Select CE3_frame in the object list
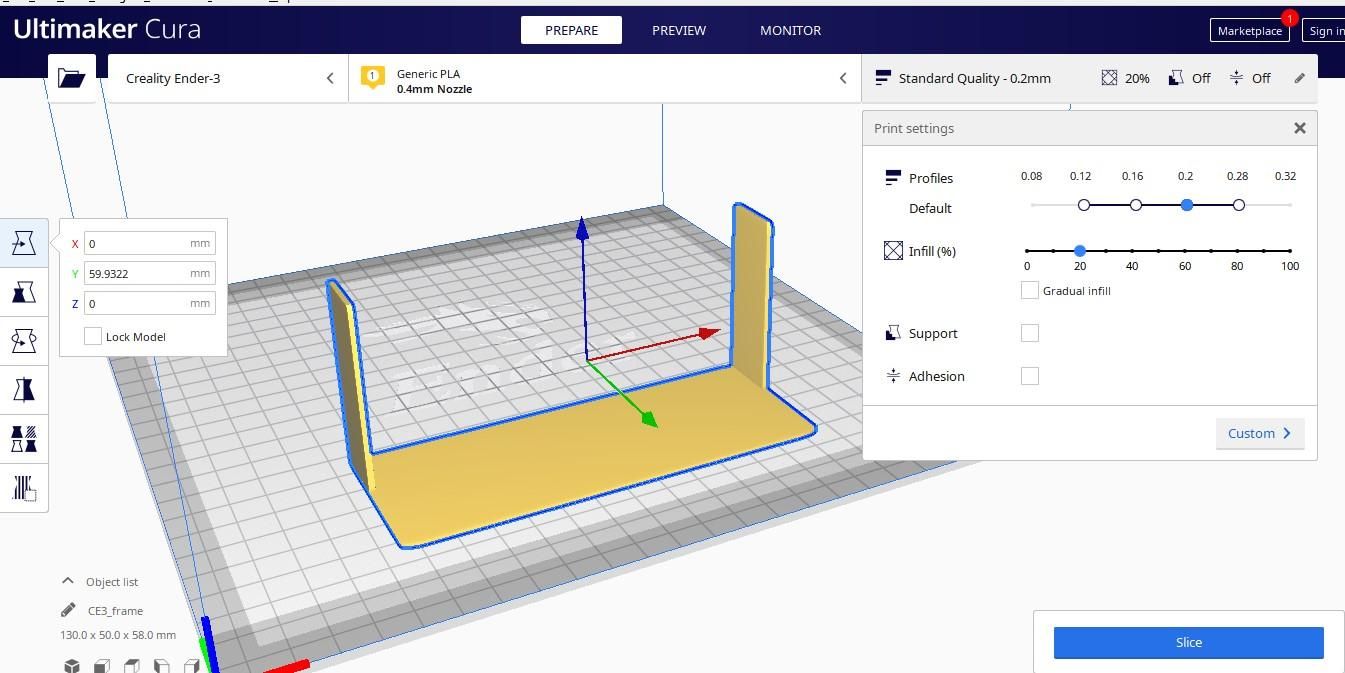Image resolution: width=1345 pixels, height=673 pixels. [115, 610]
